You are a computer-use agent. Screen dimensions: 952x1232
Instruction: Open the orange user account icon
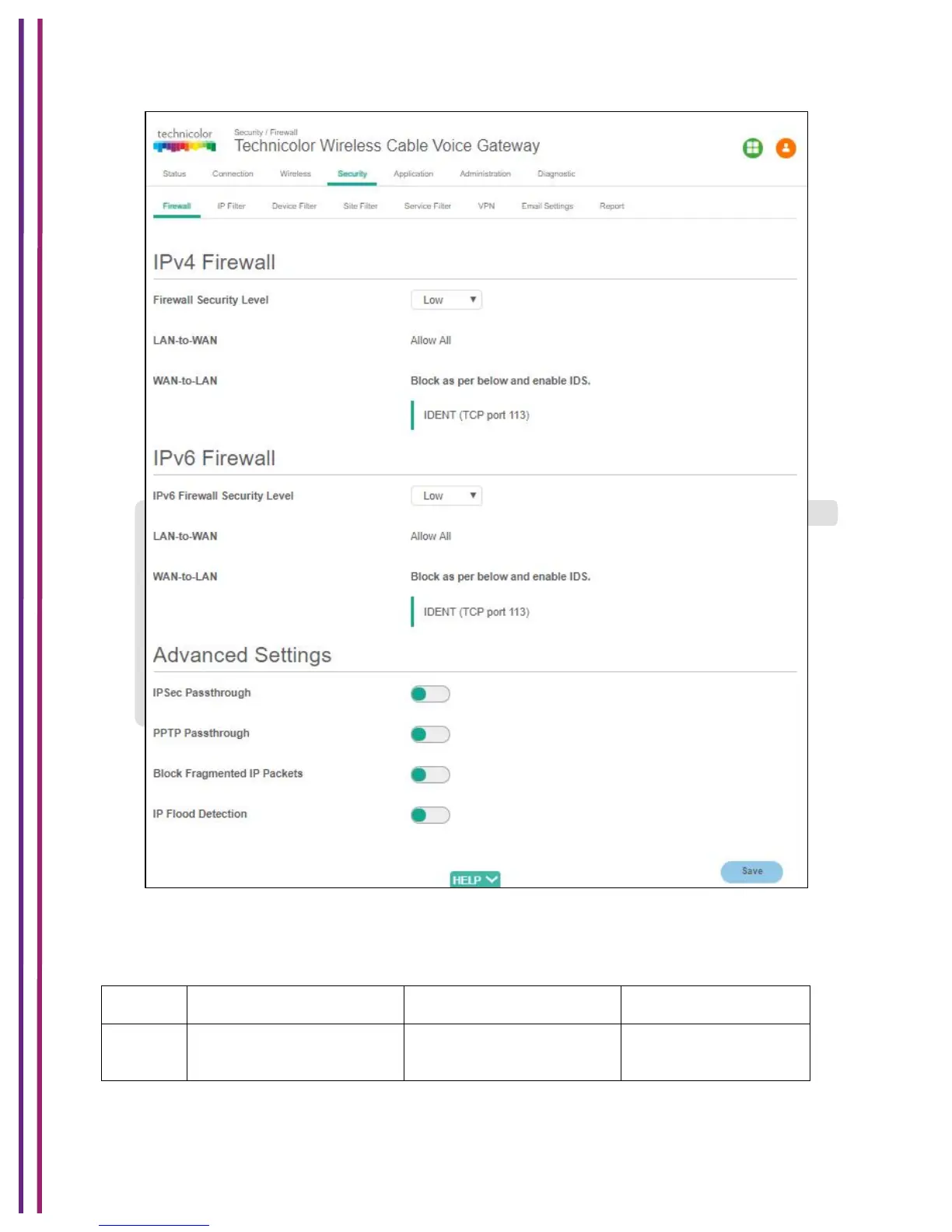tap(786, 148)
